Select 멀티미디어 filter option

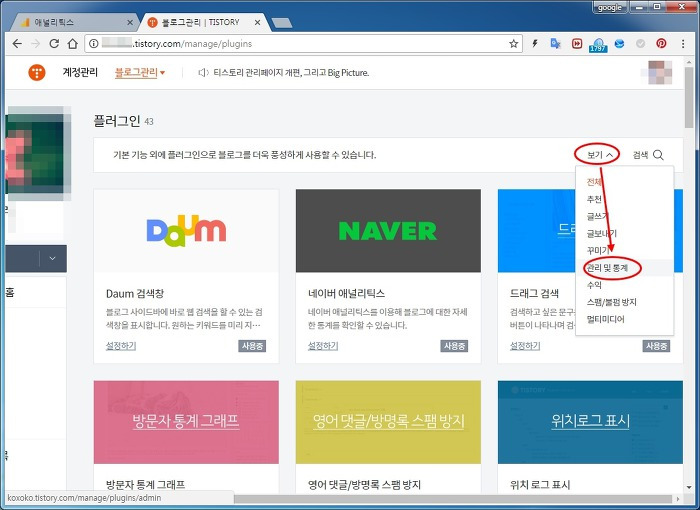point(605,319)
